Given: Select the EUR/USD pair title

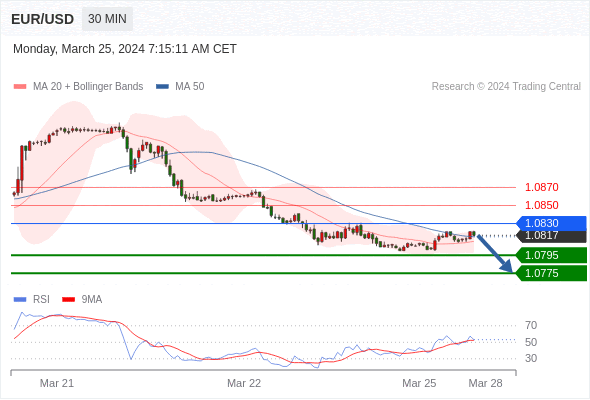Looking at the screenshot, I should (x=43, y=19).
